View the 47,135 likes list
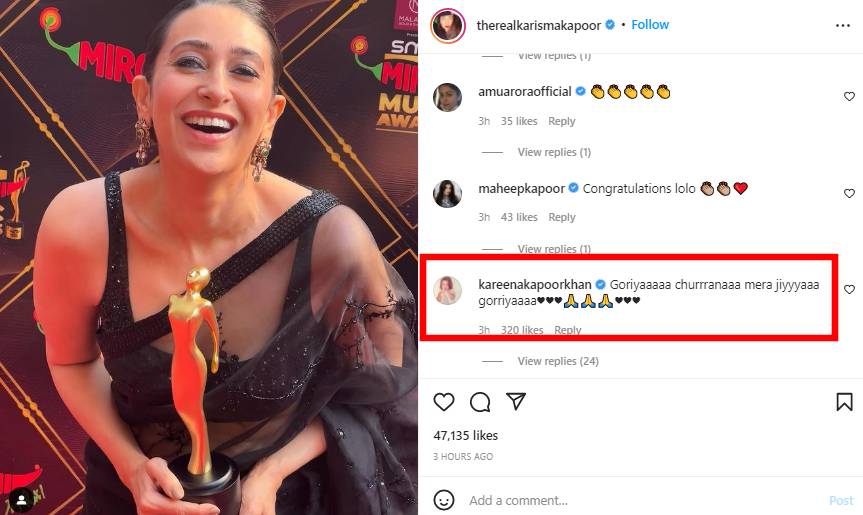The width and height of the screenshot is (863, 515). [465, 436]
